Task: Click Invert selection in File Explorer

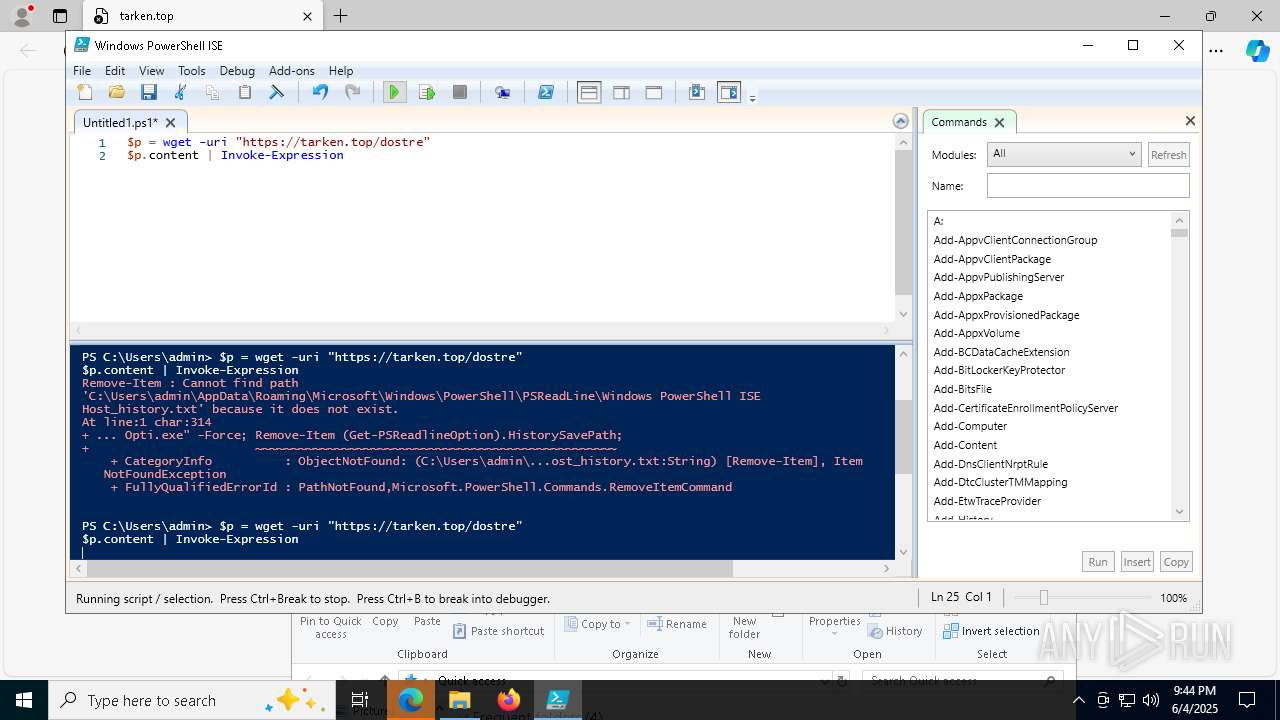Action: tap(991, 631)
